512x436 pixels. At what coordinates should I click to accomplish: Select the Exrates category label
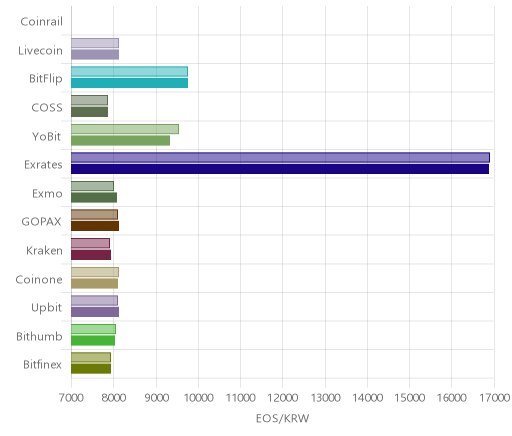click(43, 165)
